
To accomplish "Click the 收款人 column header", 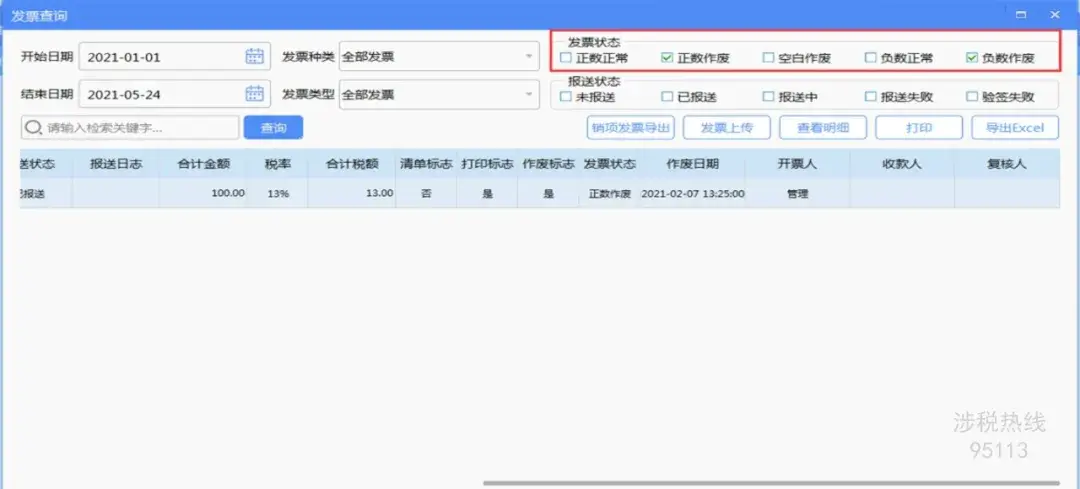I will click(902, 164).
